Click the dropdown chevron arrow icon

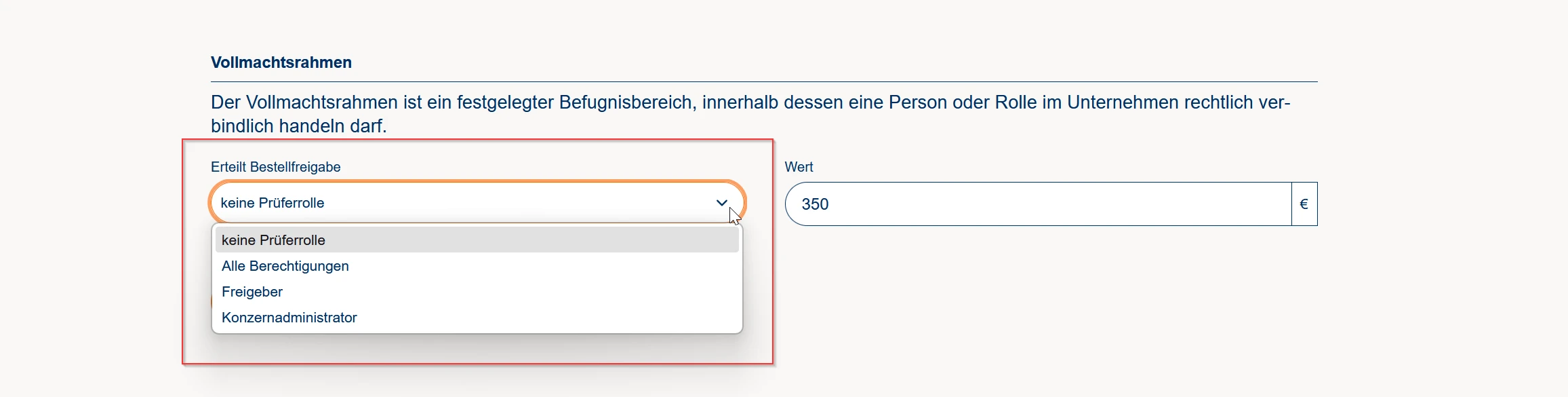(721, 203)
